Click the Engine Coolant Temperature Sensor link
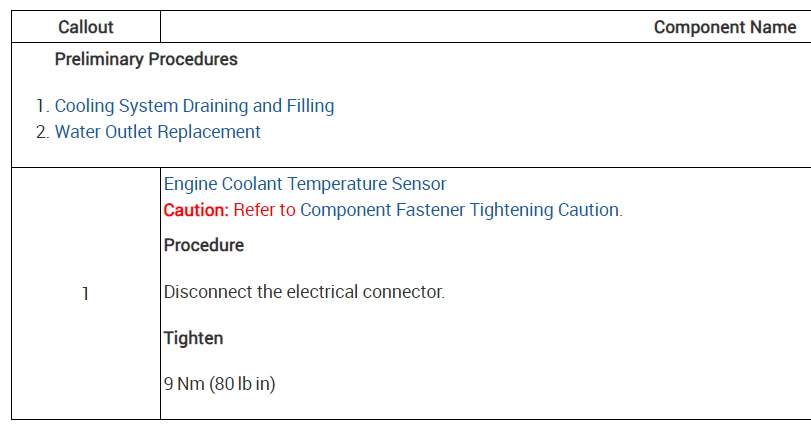811x433 pixels. pos(305,184)
